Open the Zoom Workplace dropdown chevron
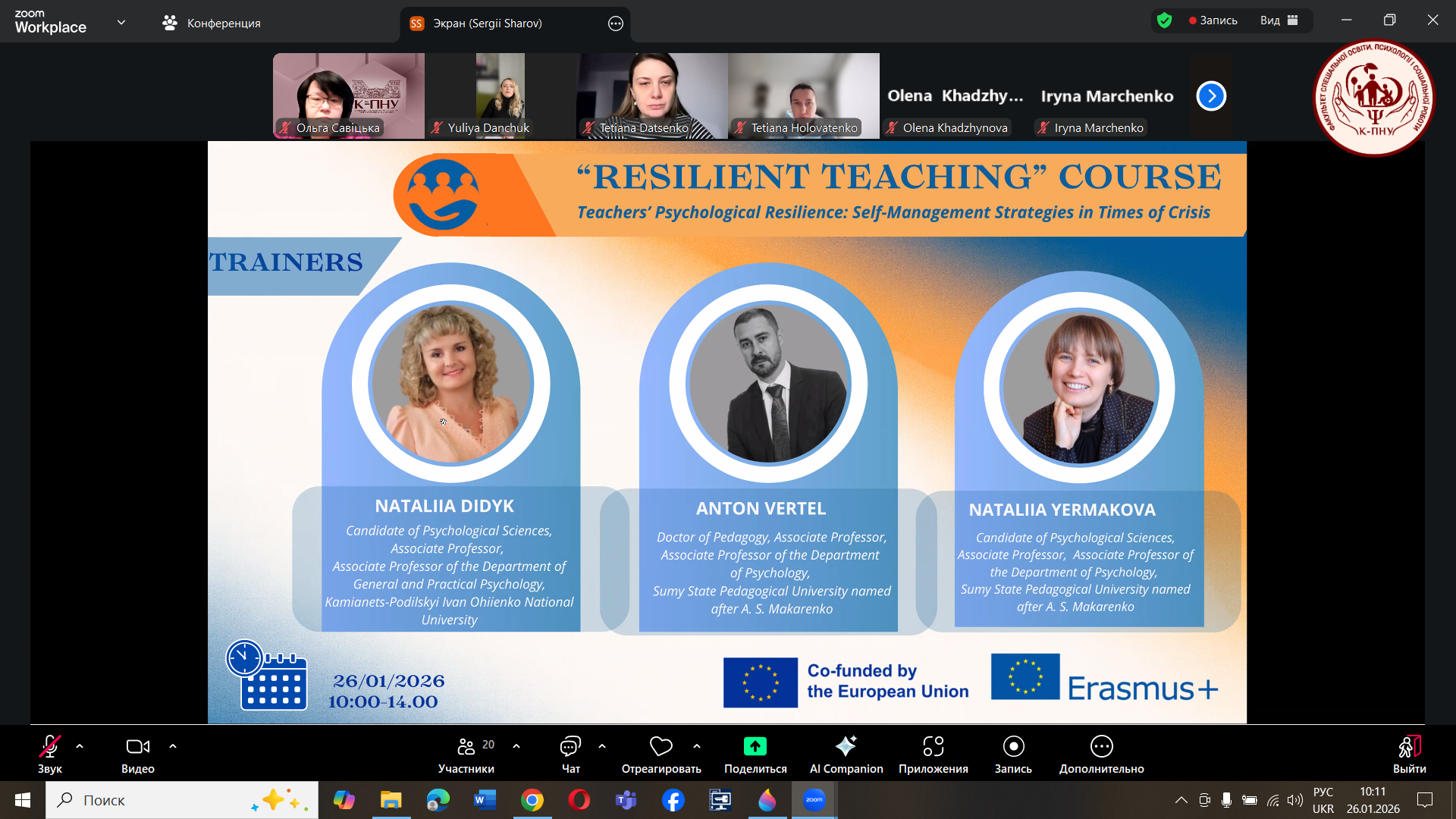 tap(121, 23)
